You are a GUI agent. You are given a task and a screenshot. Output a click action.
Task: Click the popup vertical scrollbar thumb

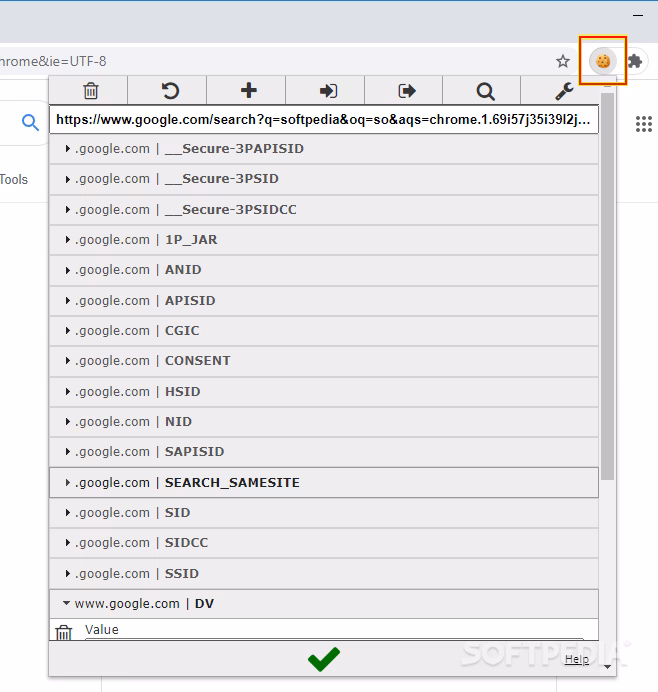[x=607, y=286]
